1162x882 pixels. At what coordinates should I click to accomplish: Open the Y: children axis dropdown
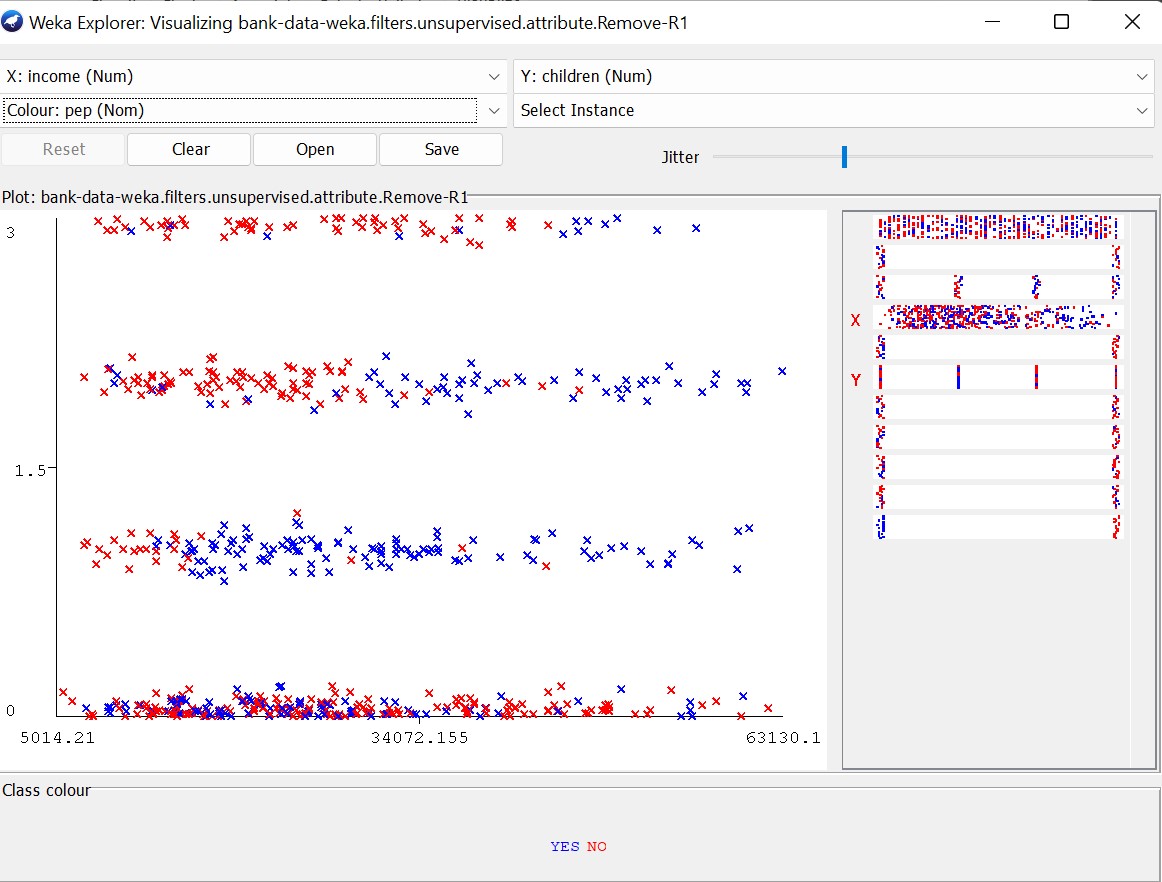click(x=835, y=76)
